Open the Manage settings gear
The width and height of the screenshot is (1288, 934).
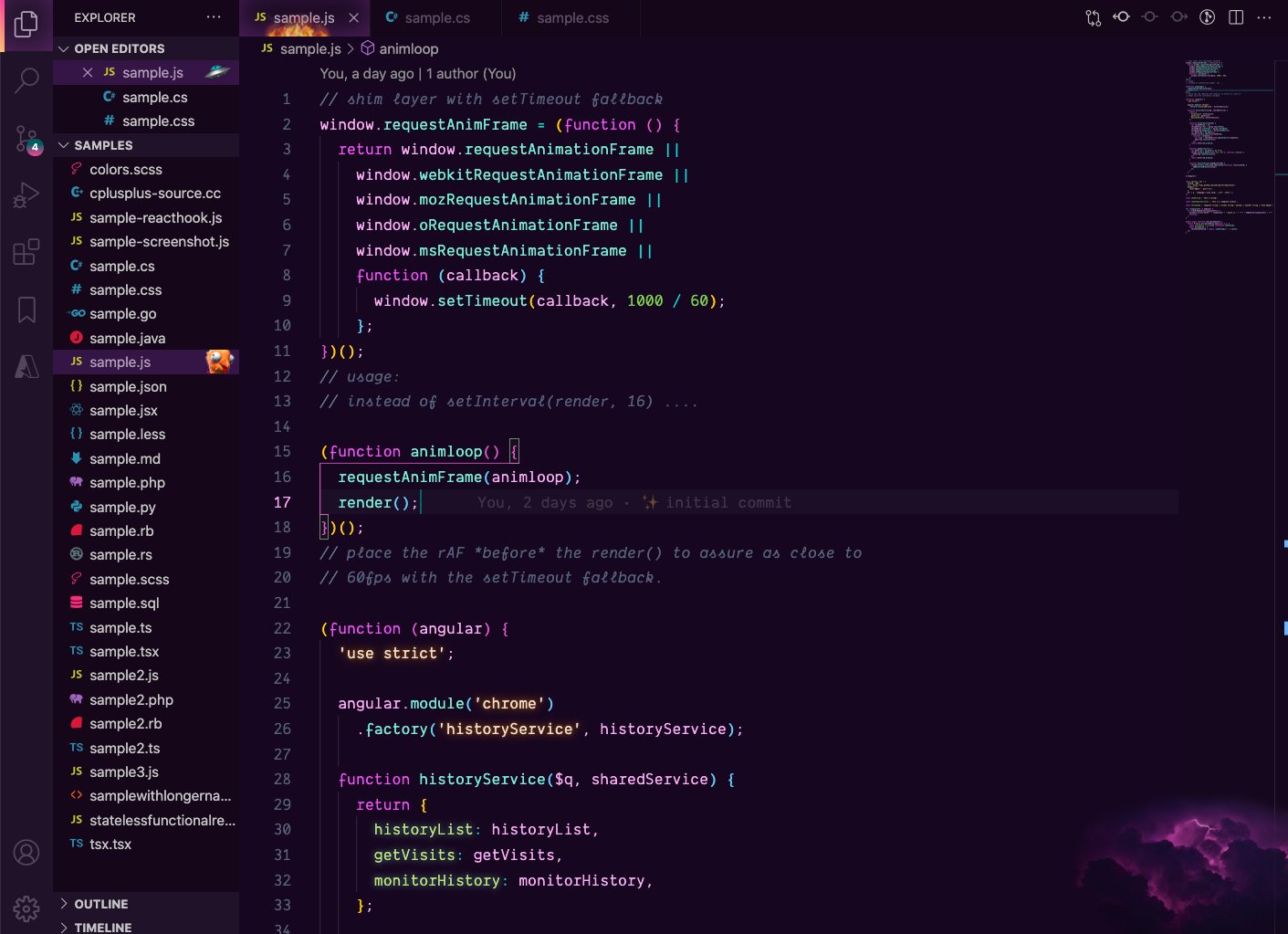click(x=26, y=908)
